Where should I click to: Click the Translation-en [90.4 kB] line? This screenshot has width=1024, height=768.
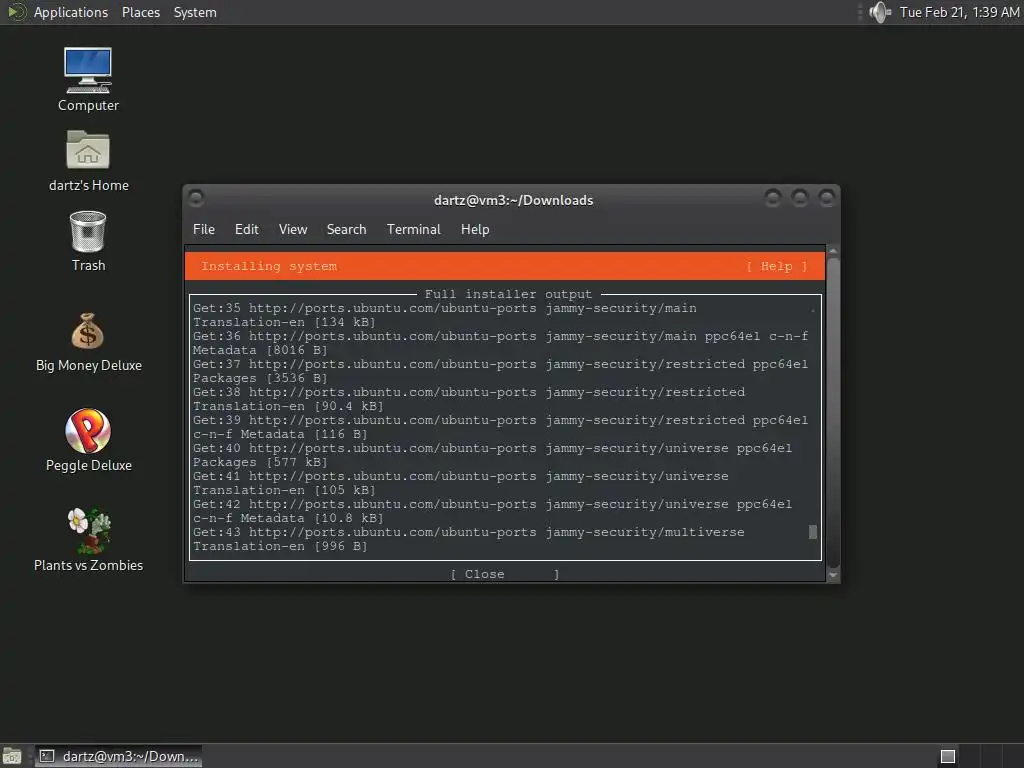click(x=288, y=407)
